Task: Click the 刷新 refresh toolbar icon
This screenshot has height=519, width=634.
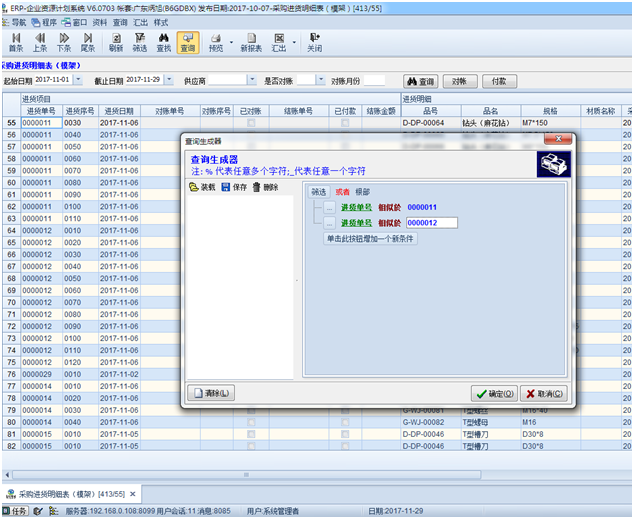Action: click(116, 41)
